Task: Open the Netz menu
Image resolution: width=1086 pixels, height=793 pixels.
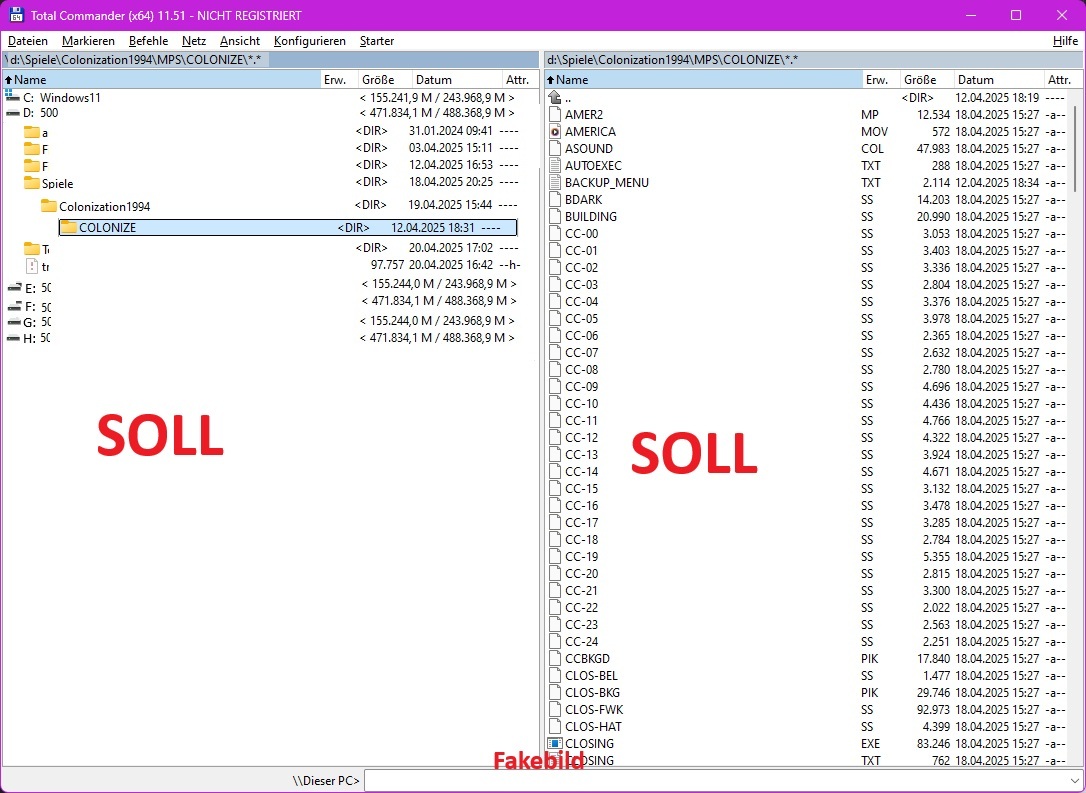Action: [x=194, y=41]
